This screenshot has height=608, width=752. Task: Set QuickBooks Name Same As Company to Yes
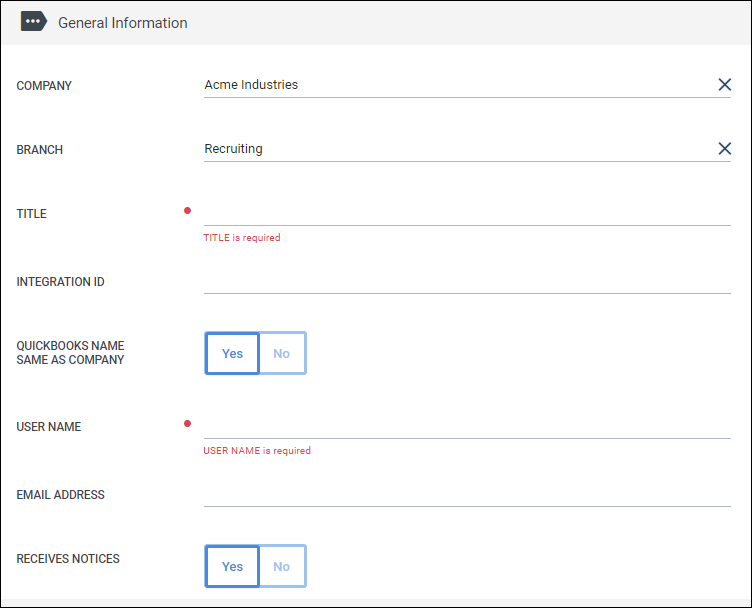tap(232, 353)
